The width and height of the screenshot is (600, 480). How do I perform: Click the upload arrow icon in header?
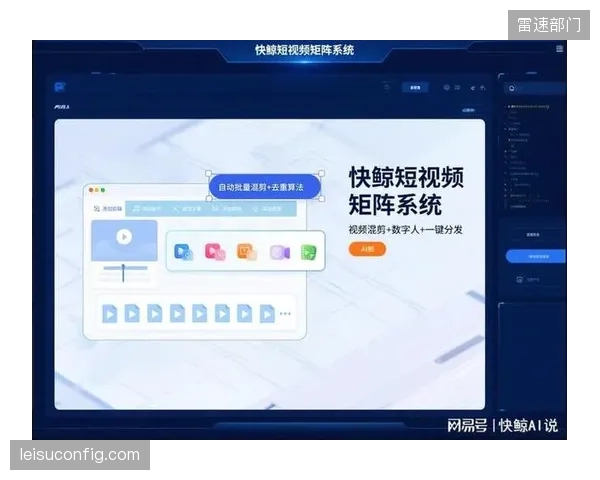pos(483,88)
